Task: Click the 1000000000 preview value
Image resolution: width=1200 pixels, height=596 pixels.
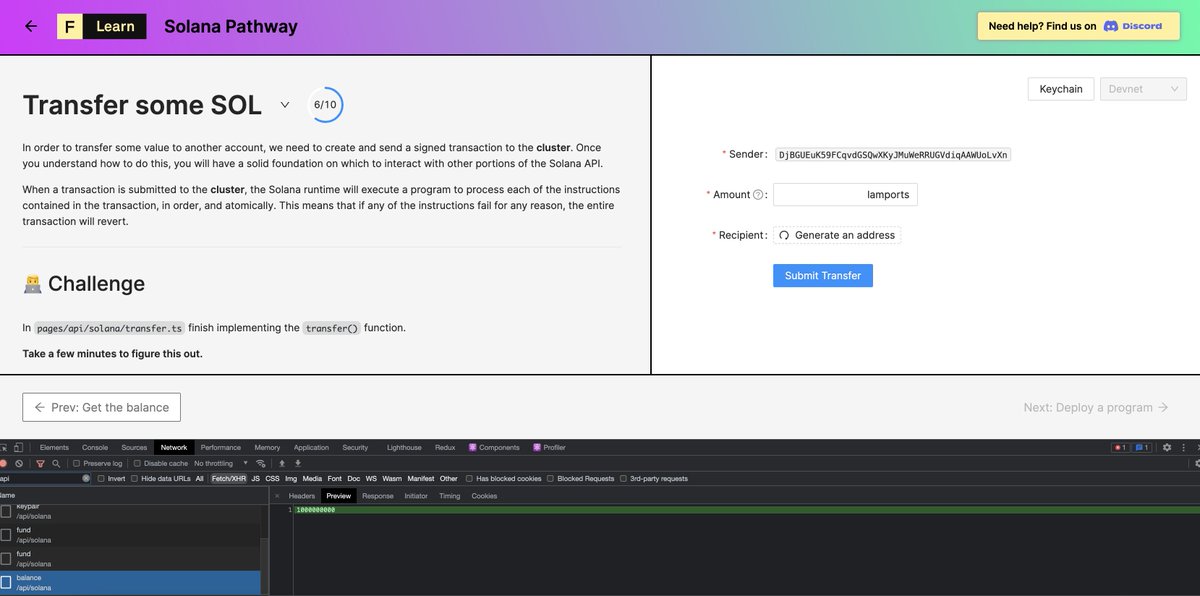Action: click(x=315, y=510)
